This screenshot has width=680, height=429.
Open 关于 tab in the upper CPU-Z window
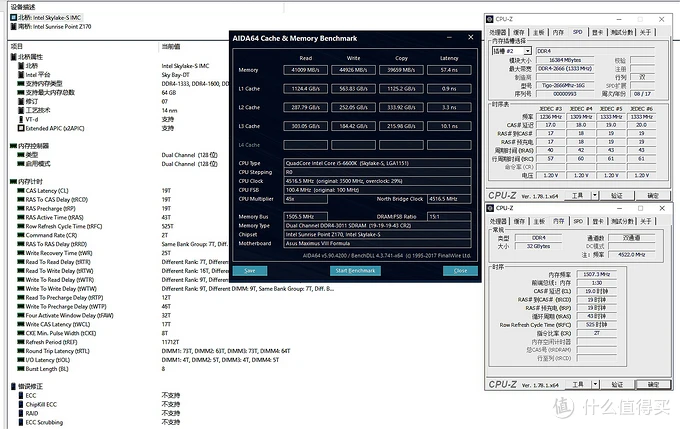click(x=645, y=32)
